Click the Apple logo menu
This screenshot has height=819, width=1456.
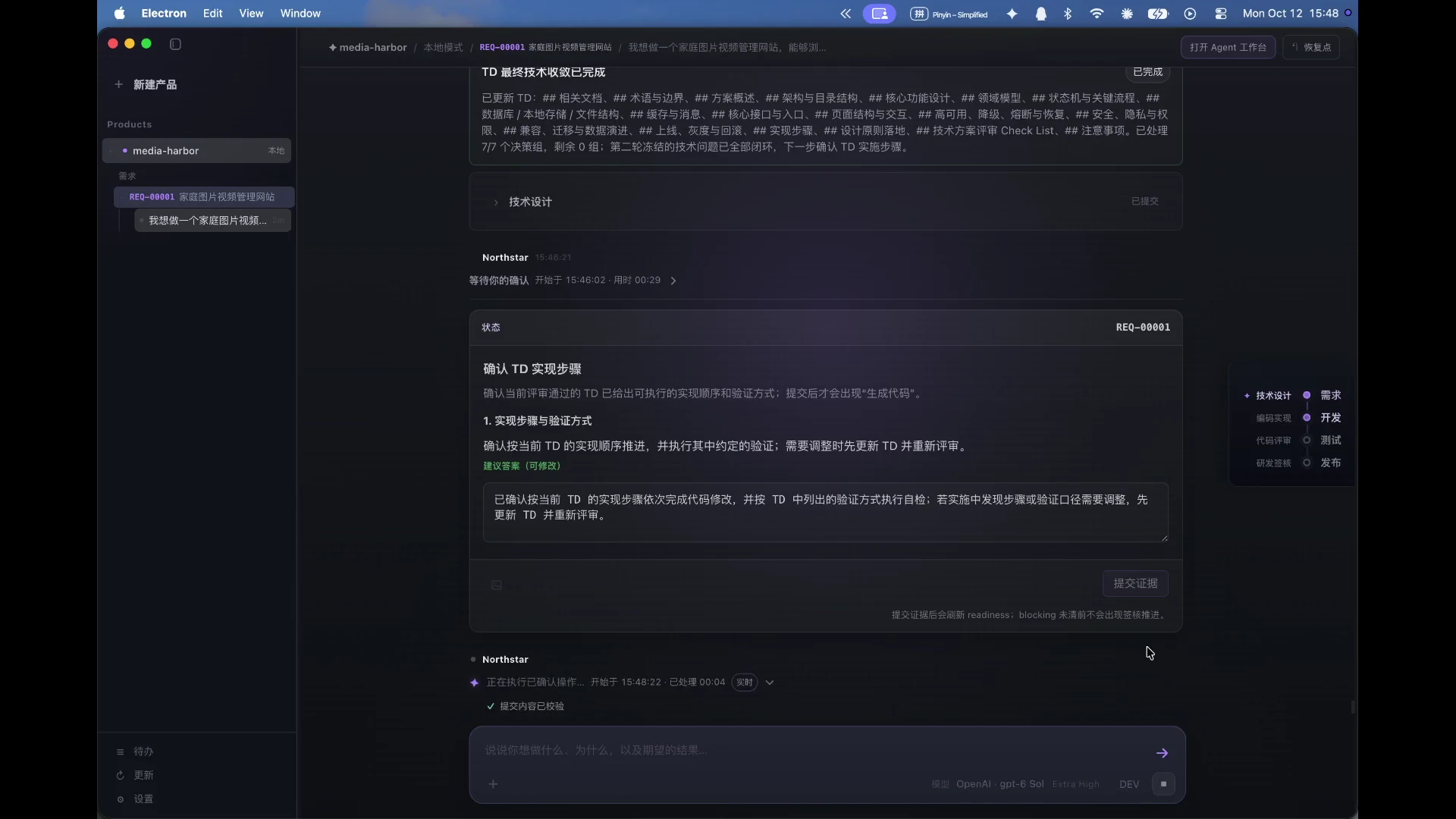tap(119, 14)
